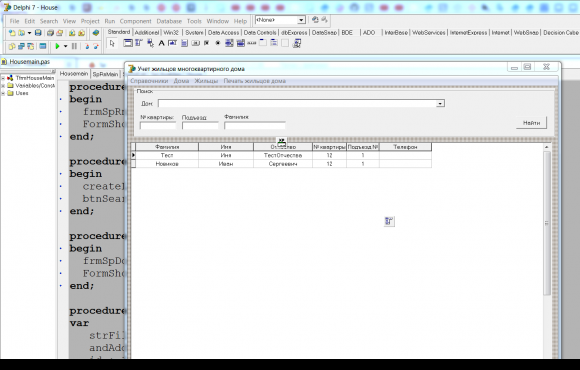Select the Label component (letter A) icon
Viewport: 580px width, 370px height.
[x=161, y=43]
